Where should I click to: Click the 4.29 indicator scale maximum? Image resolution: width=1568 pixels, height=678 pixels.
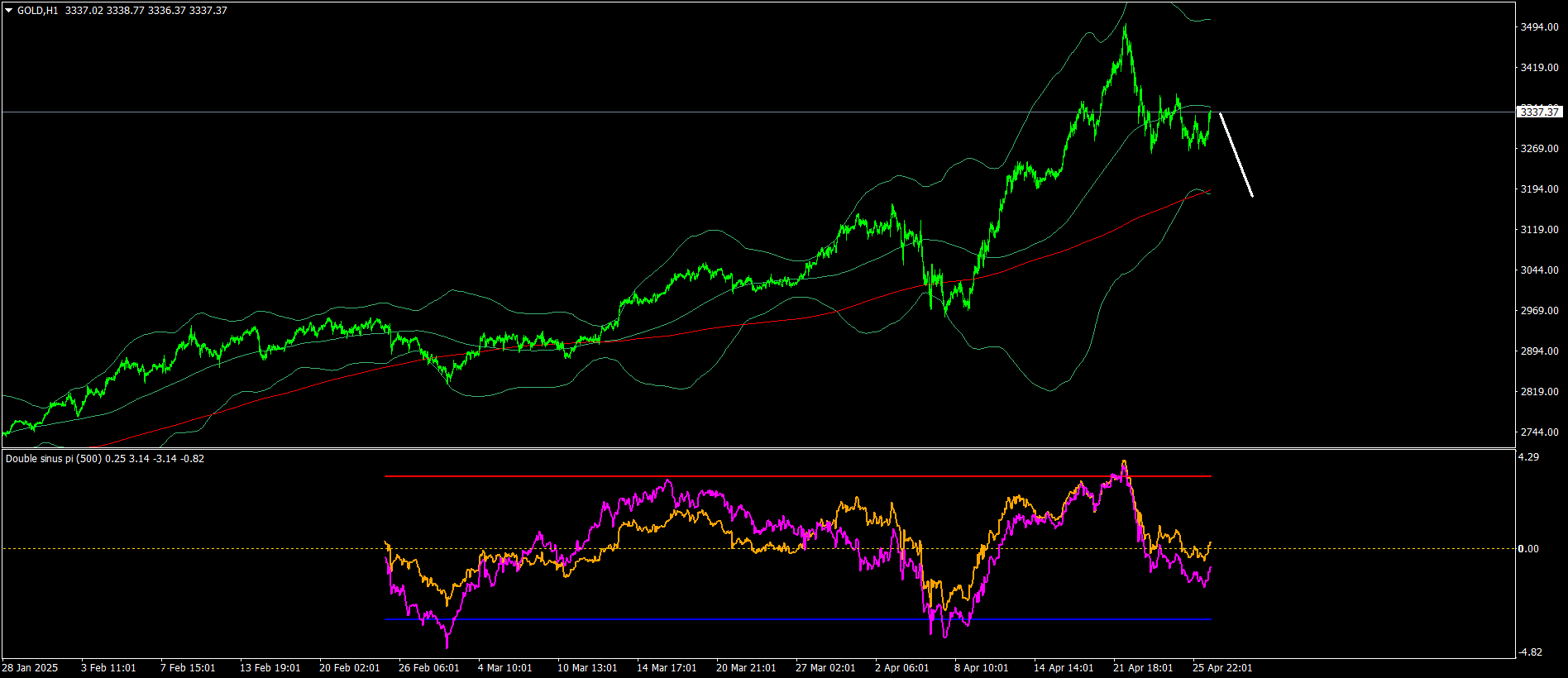(1529, 456)
